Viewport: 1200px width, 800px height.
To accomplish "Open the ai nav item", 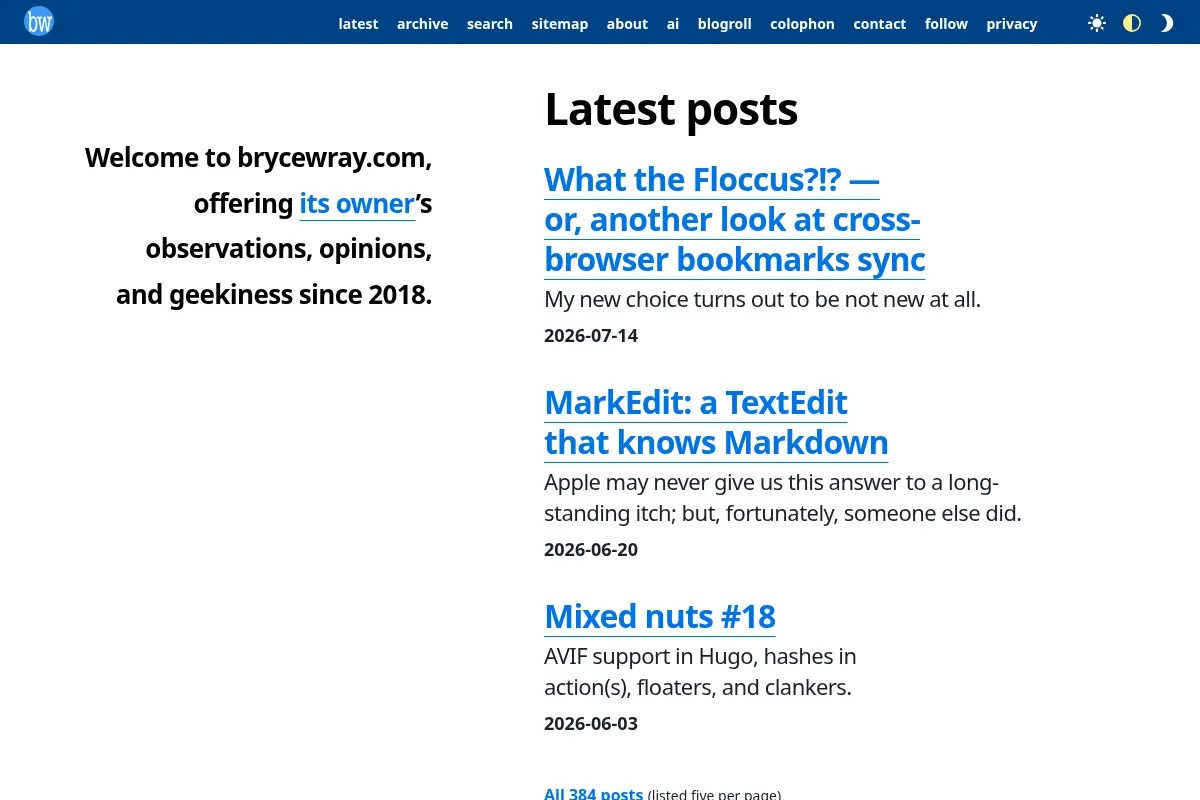I will (x=673, y=24).
